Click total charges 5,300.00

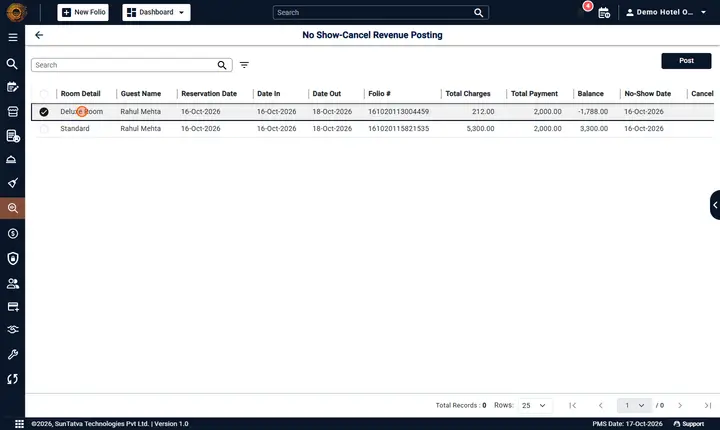click(x=480, y=129)
